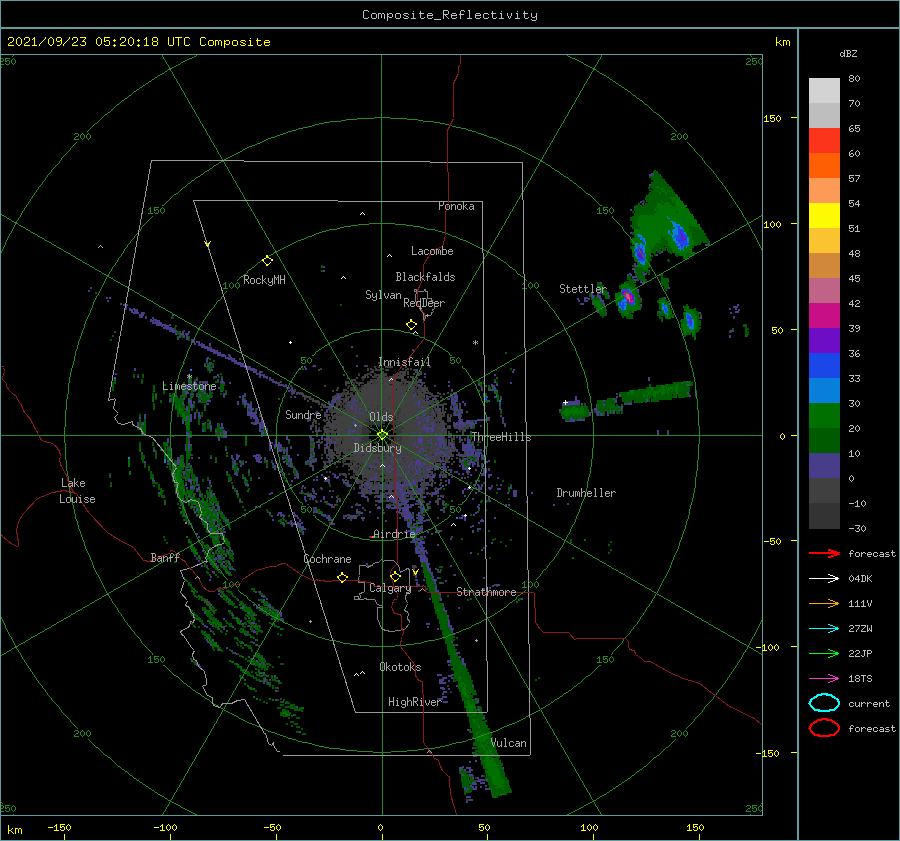Click the cyan current ellipse in legend
Screen dimensions: 900x841
click(824, 703)
